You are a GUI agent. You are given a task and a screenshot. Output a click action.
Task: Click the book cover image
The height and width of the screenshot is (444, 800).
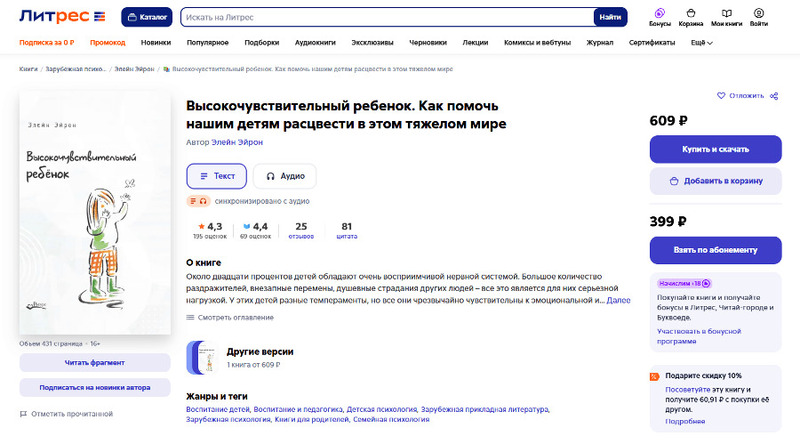(95, 213)
